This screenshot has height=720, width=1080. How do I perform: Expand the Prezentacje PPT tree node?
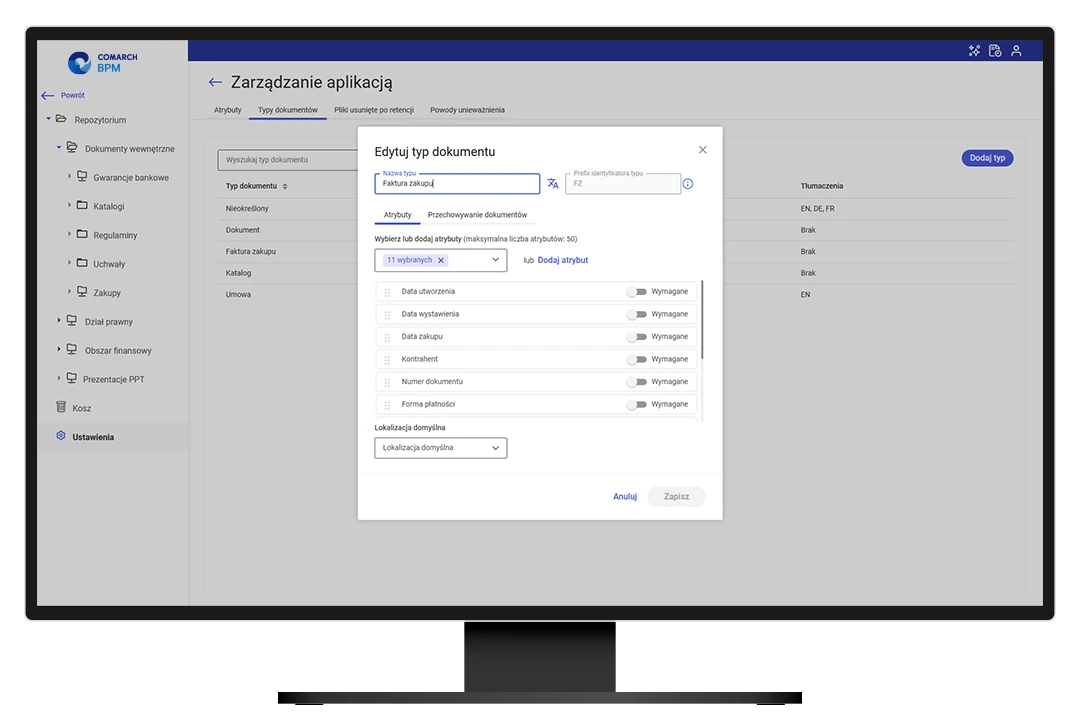pos(59,378)
